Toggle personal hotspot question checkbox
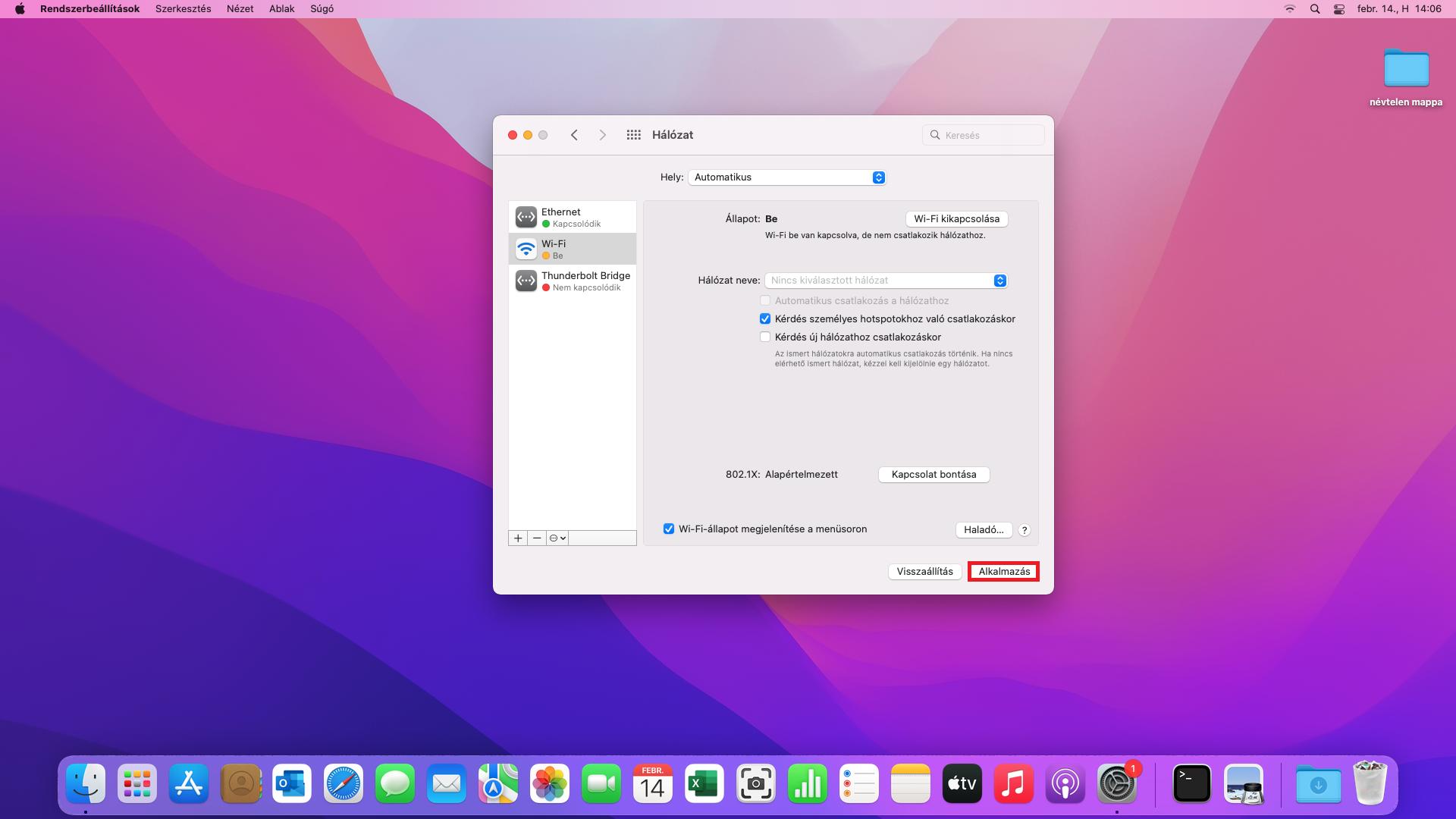1456x819 pixels. click(765, 319)
